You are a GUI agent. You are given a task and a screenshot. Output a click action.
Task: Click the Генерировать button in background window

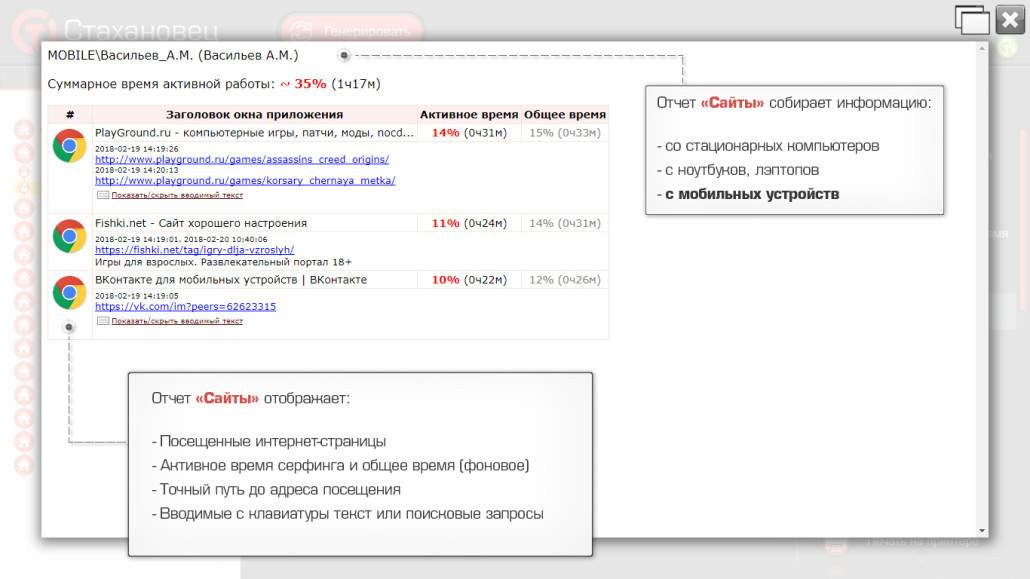point(351,30)
